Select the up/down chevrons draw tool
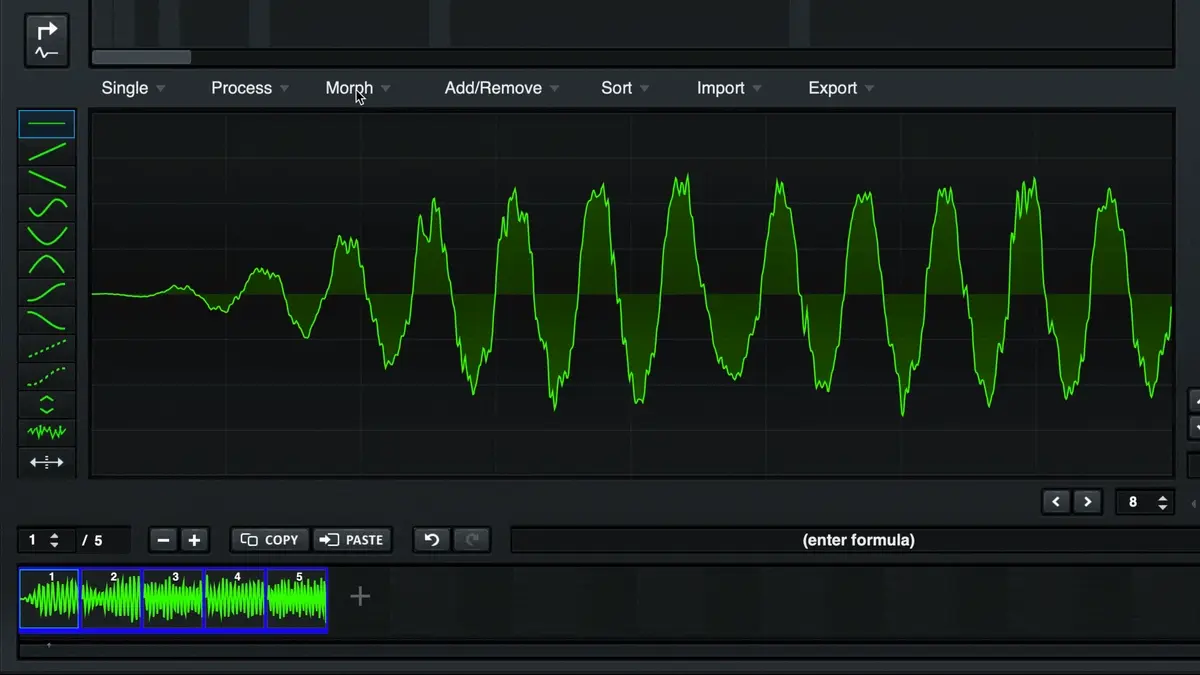 click(47, 404)
